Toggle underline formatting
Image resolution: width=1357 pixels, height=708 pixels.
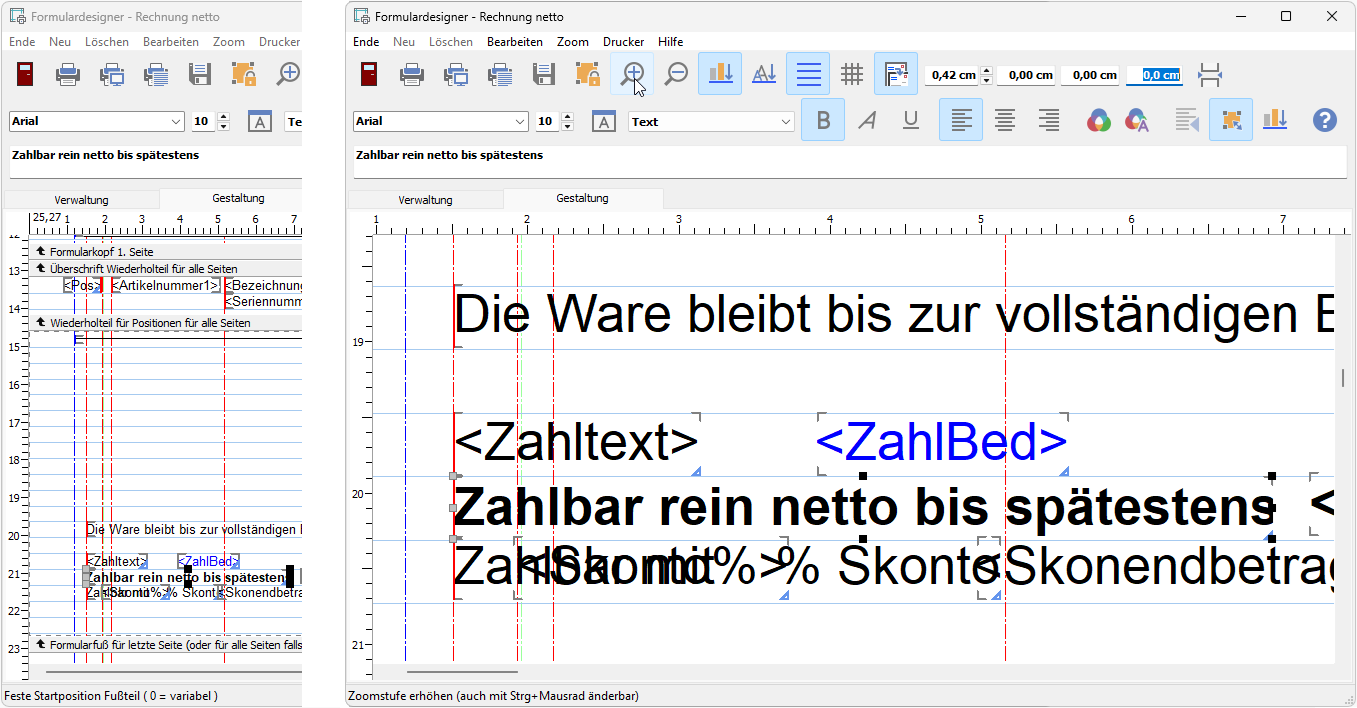(910, 120)
